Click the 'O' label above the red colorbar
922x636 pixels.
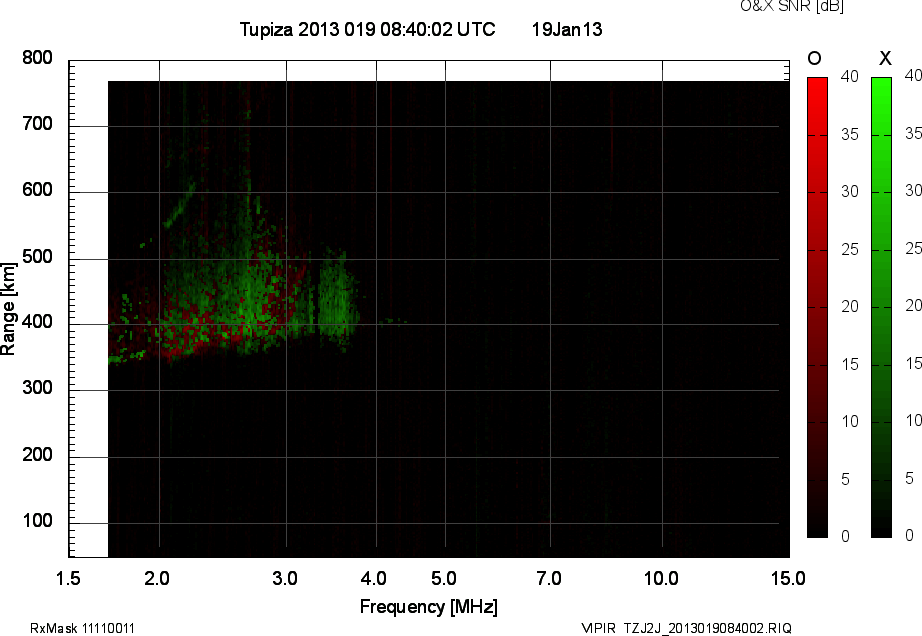(x=814, y=58)
